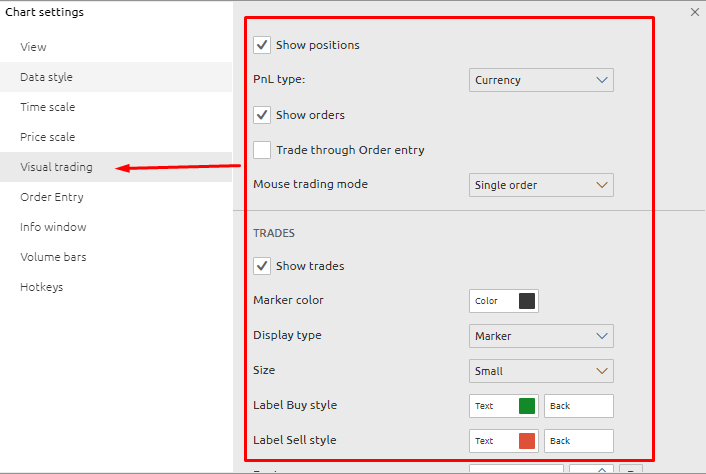This screenshot has height=474, width=706.
Task: Select Time scale in the sidebar
Action: [x=48, y=107]
